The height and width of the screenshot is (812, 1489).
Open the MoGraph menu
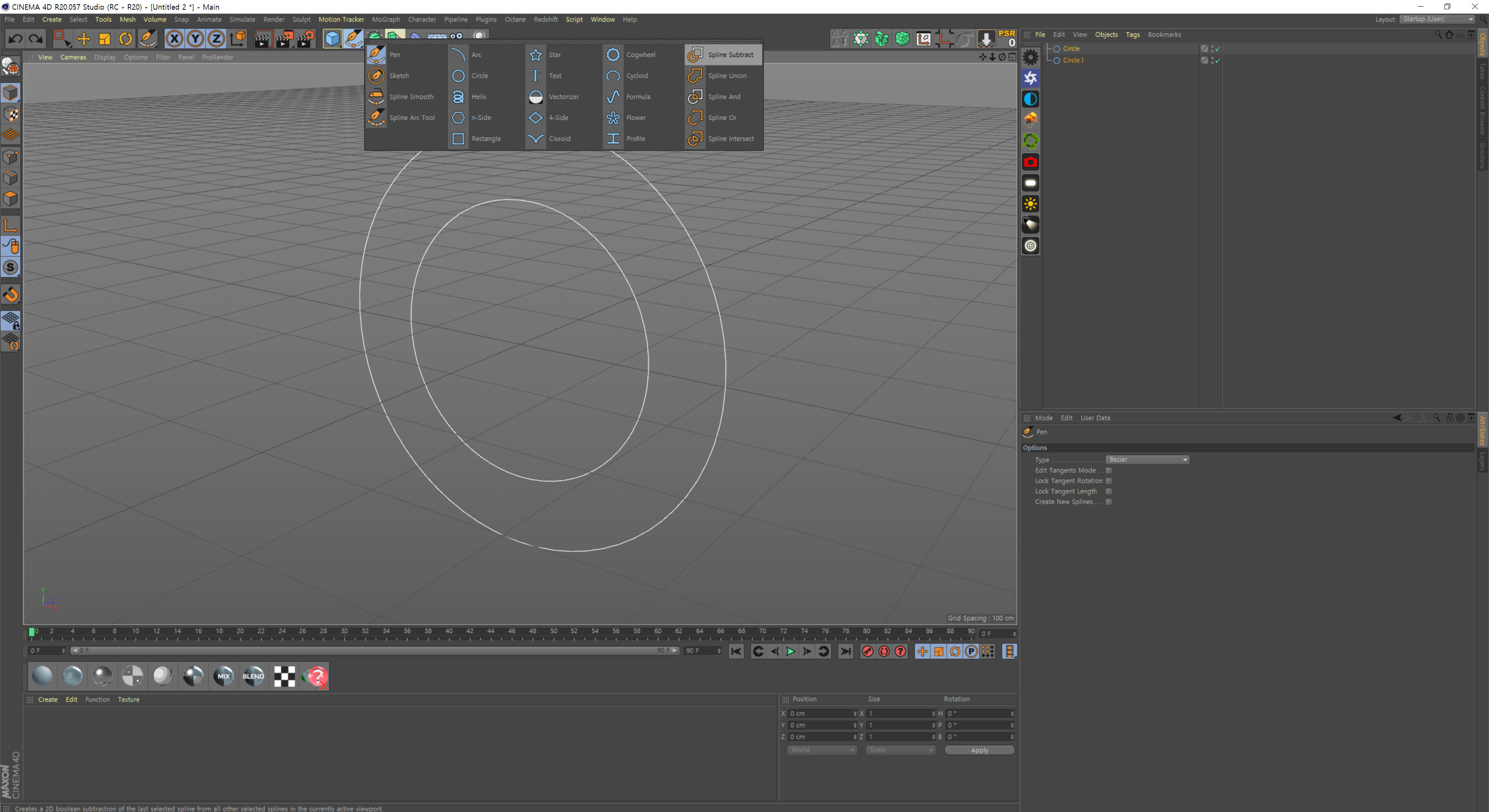click(390, 19)
